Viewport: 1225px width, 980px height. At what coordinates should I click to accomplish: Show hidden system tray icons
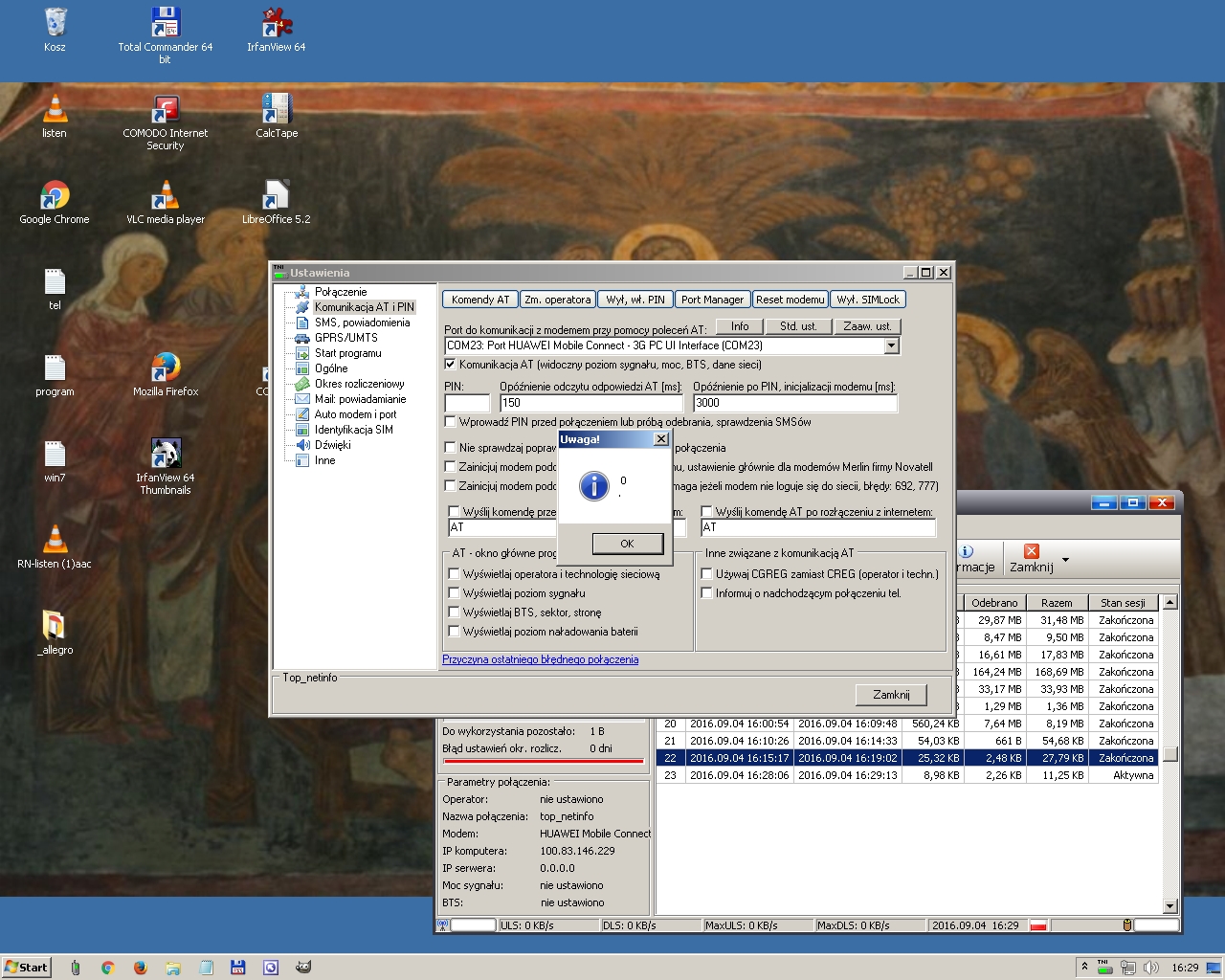[x=1084, y=967]
